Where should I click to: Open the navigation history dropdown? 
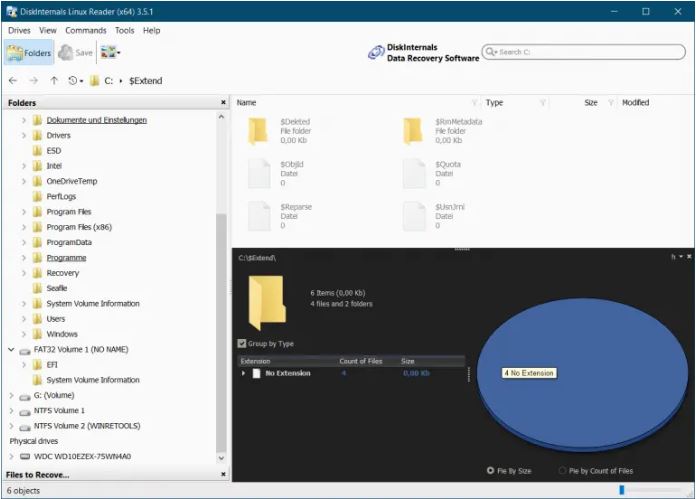[x=75, y=80]
